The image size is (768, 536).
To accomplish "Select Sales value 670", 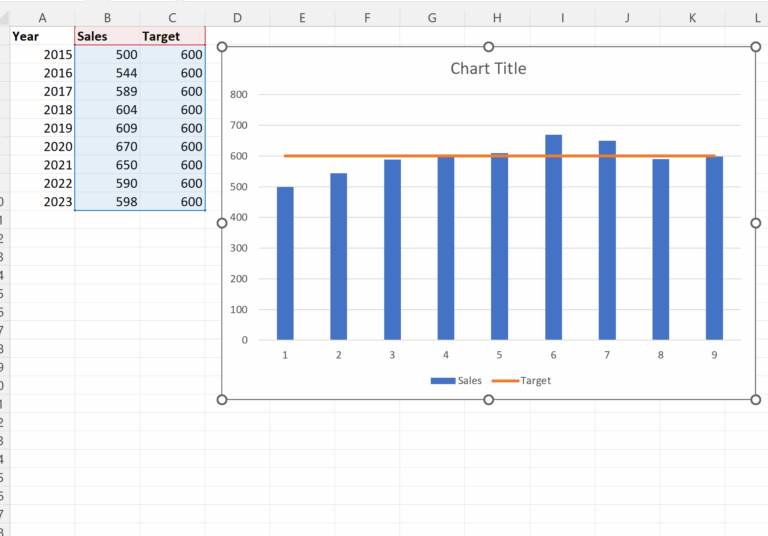I will [x=107, y=146].
